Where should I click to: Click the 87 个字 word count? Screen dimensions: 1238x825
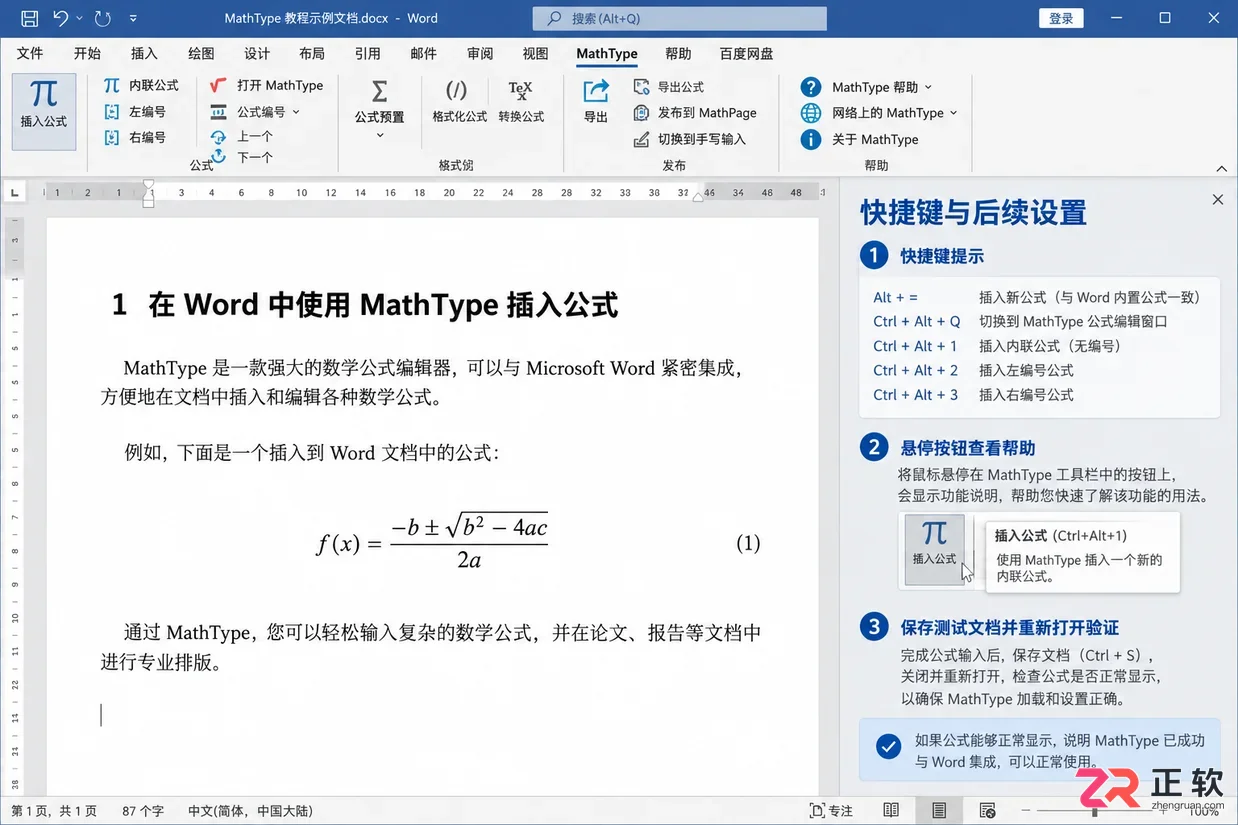coord(144,811)
